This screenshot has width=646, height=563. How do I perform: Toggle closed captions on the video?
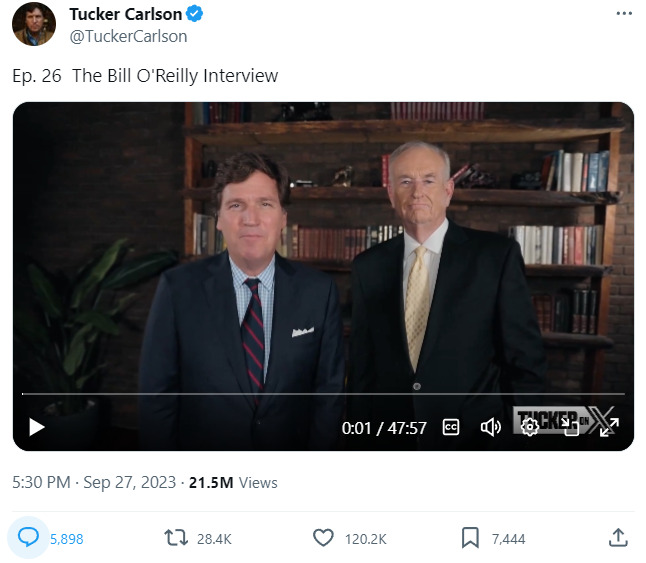tap(451, 427)
